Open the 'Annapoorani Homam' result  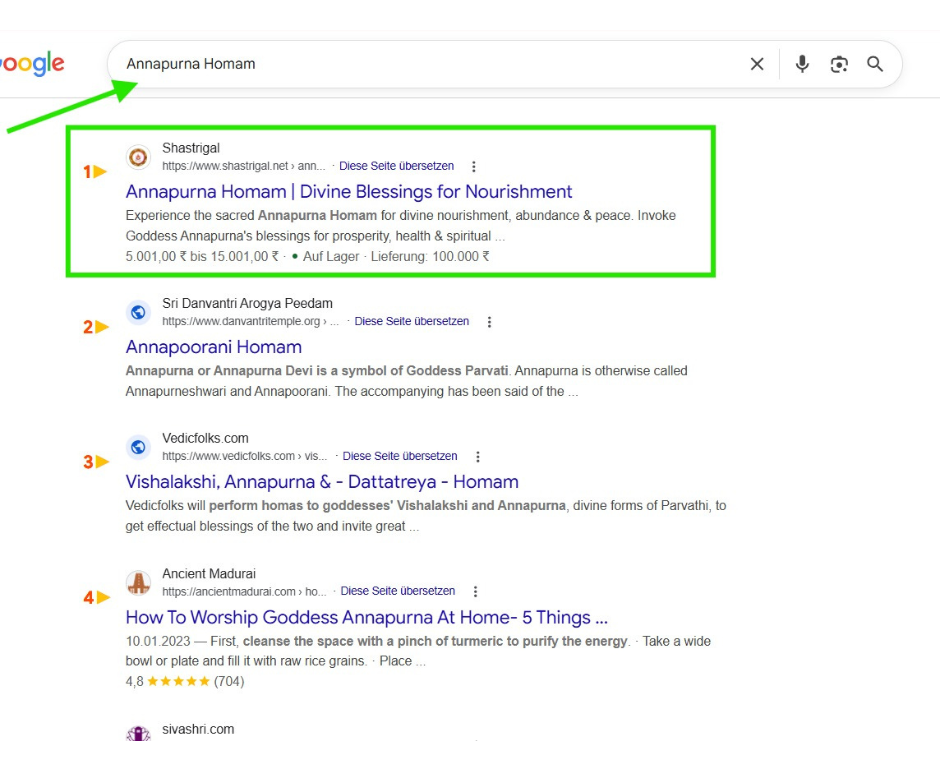click(x=213, y=347)
